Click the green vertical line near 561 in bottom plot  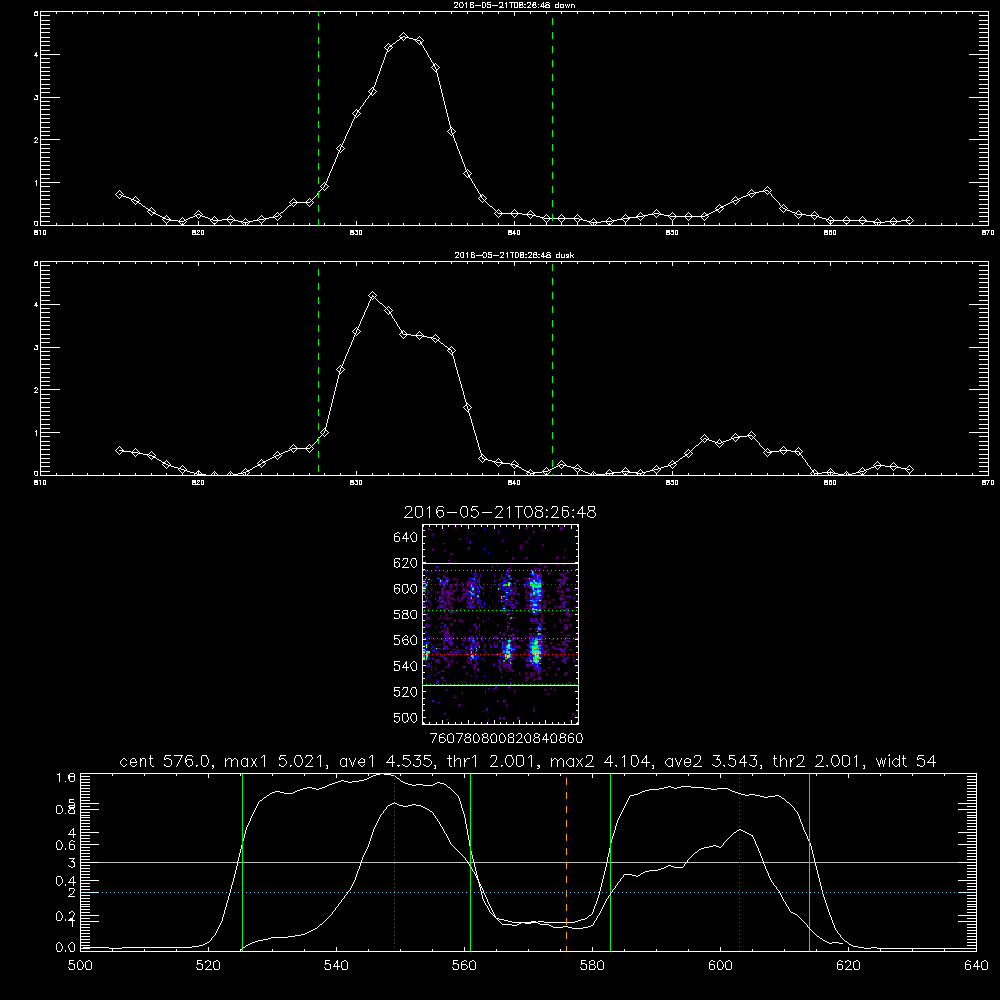471,862
